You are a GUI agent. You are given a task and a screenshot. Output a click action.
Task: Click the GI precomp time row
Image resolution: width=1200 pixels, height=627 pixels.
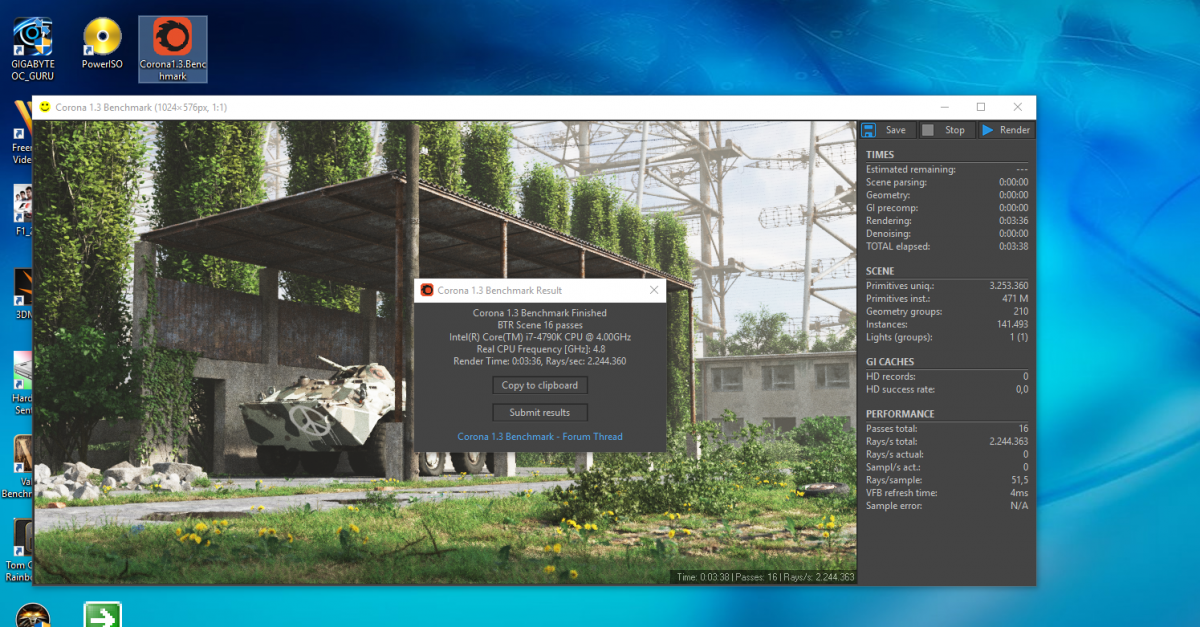click(946, 208)
